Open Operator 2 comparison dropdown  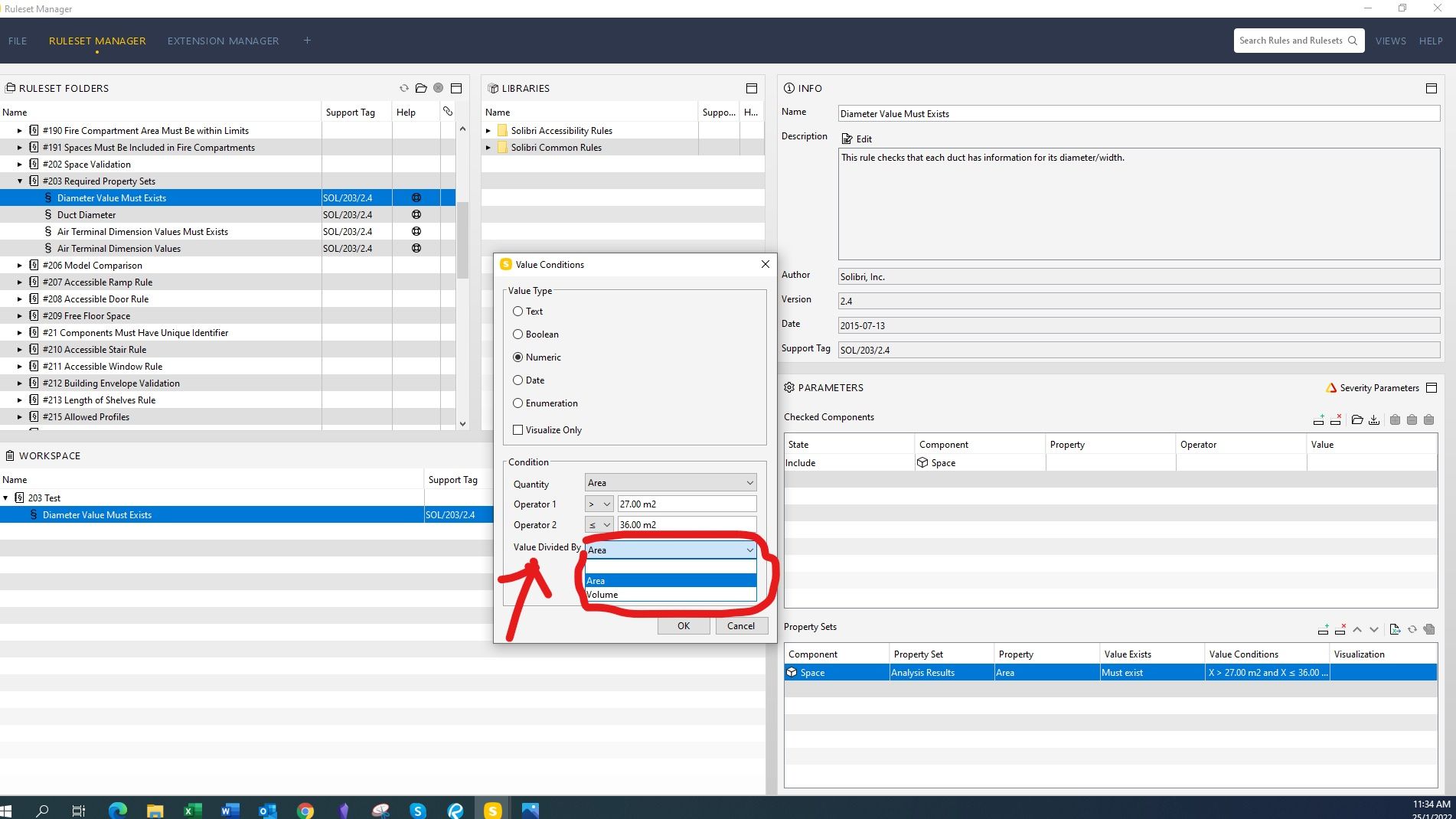coord(599,525)
